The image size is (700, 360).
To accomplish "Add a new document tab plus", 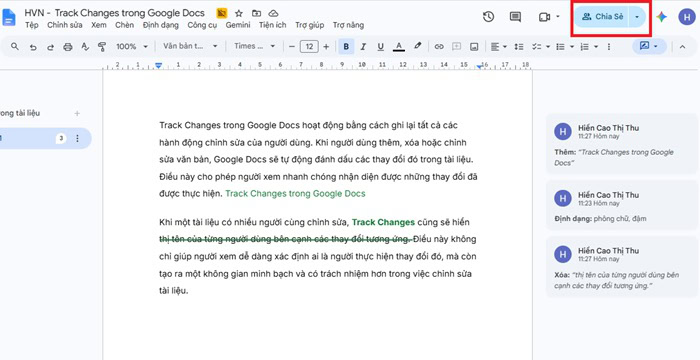I will [x=77, y=113].
